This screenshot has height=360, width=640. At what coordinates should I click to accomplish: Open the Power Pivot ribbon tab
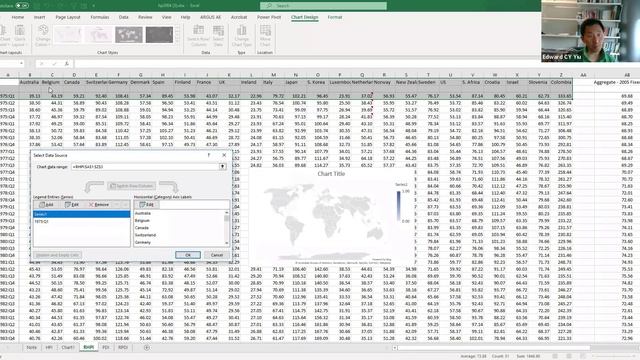tap(269, 17)
